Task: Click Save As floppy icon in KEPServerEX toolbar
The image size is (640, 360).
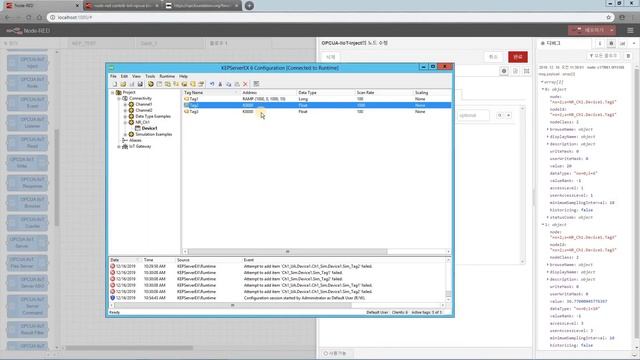Action: [x=140, y=84]
